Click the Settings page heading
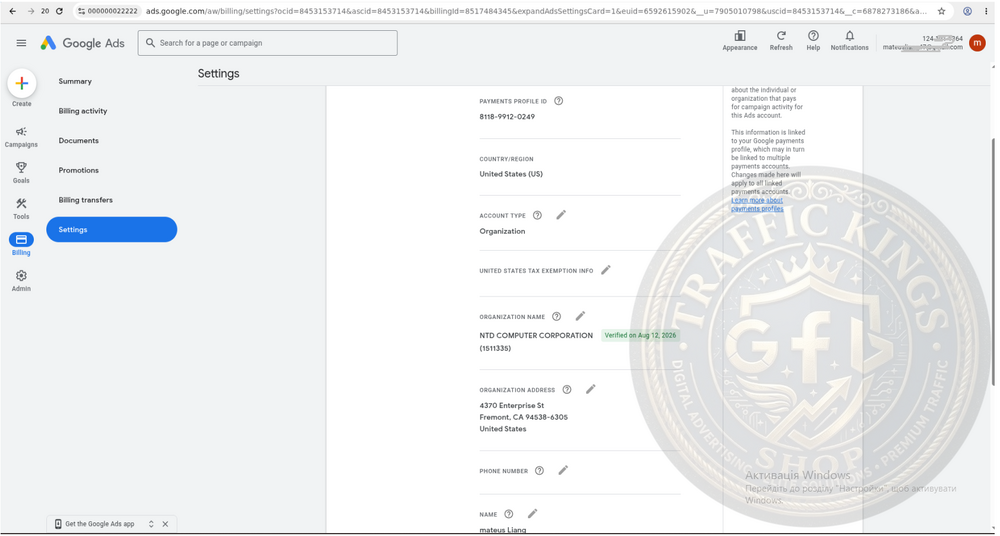 [x=219, y=73]
